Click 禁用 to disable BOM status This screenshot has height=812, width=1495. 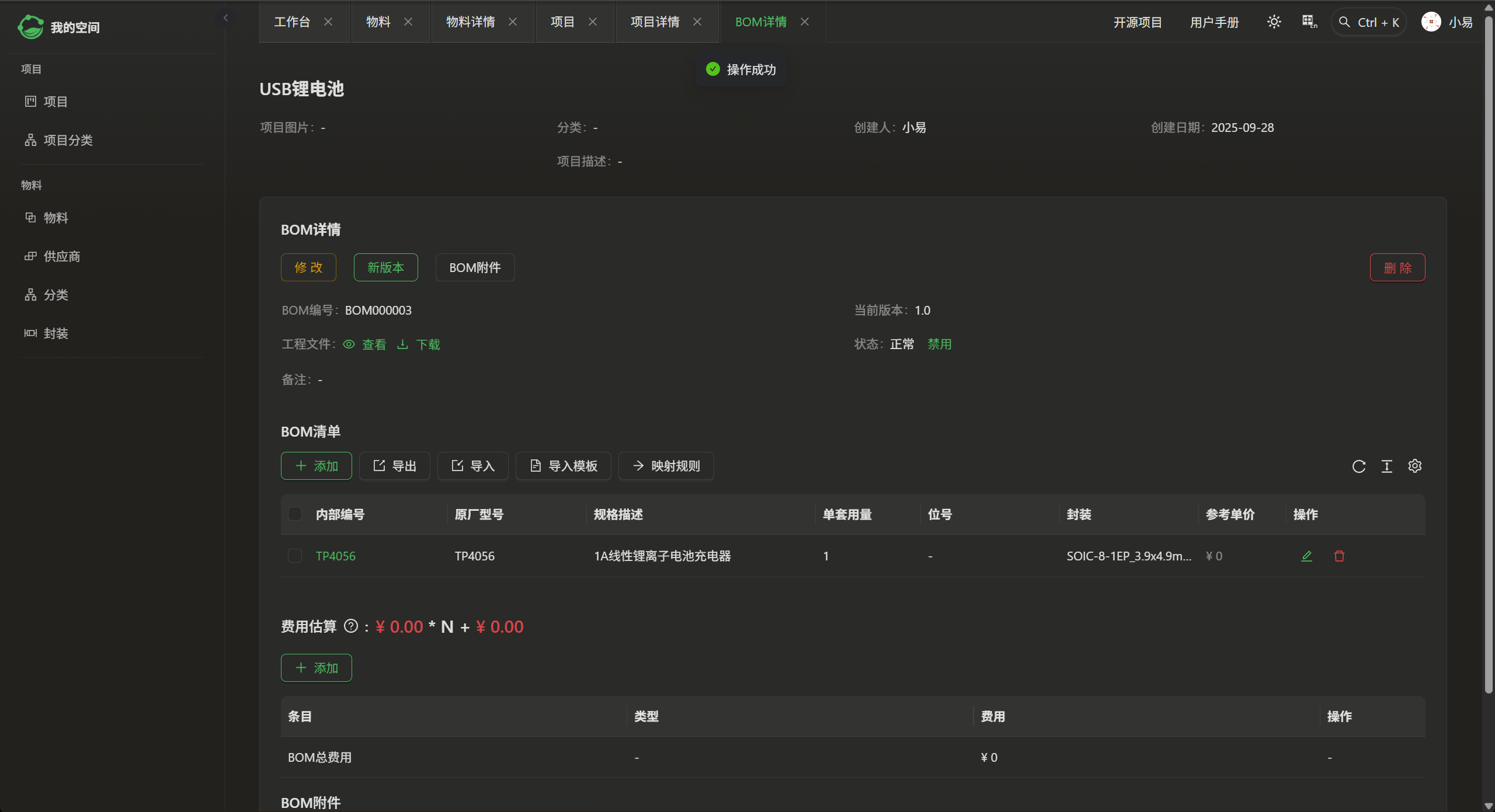[939, 344]
